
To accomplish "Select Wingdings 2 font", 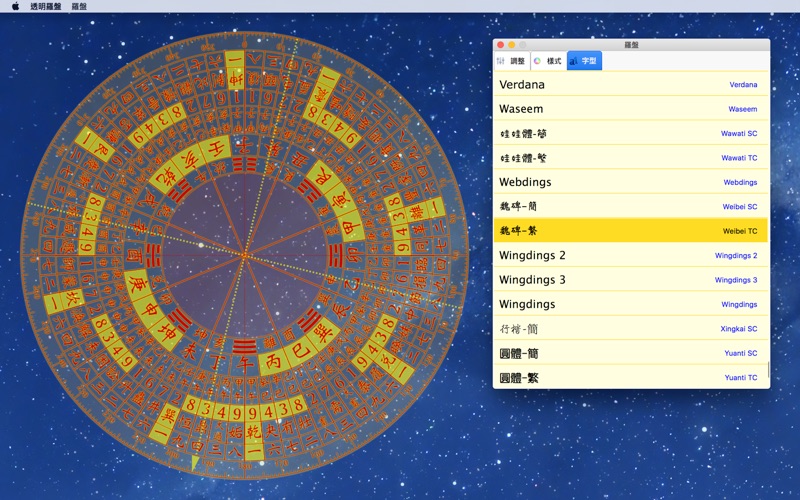I will click(x=630, y=255).
